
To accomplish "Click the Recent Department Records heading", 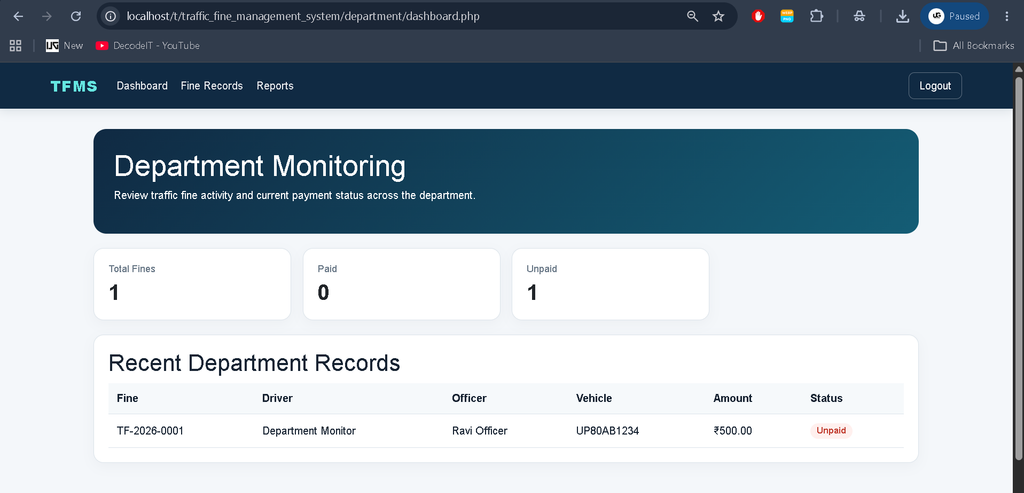I will coord(254,363).
